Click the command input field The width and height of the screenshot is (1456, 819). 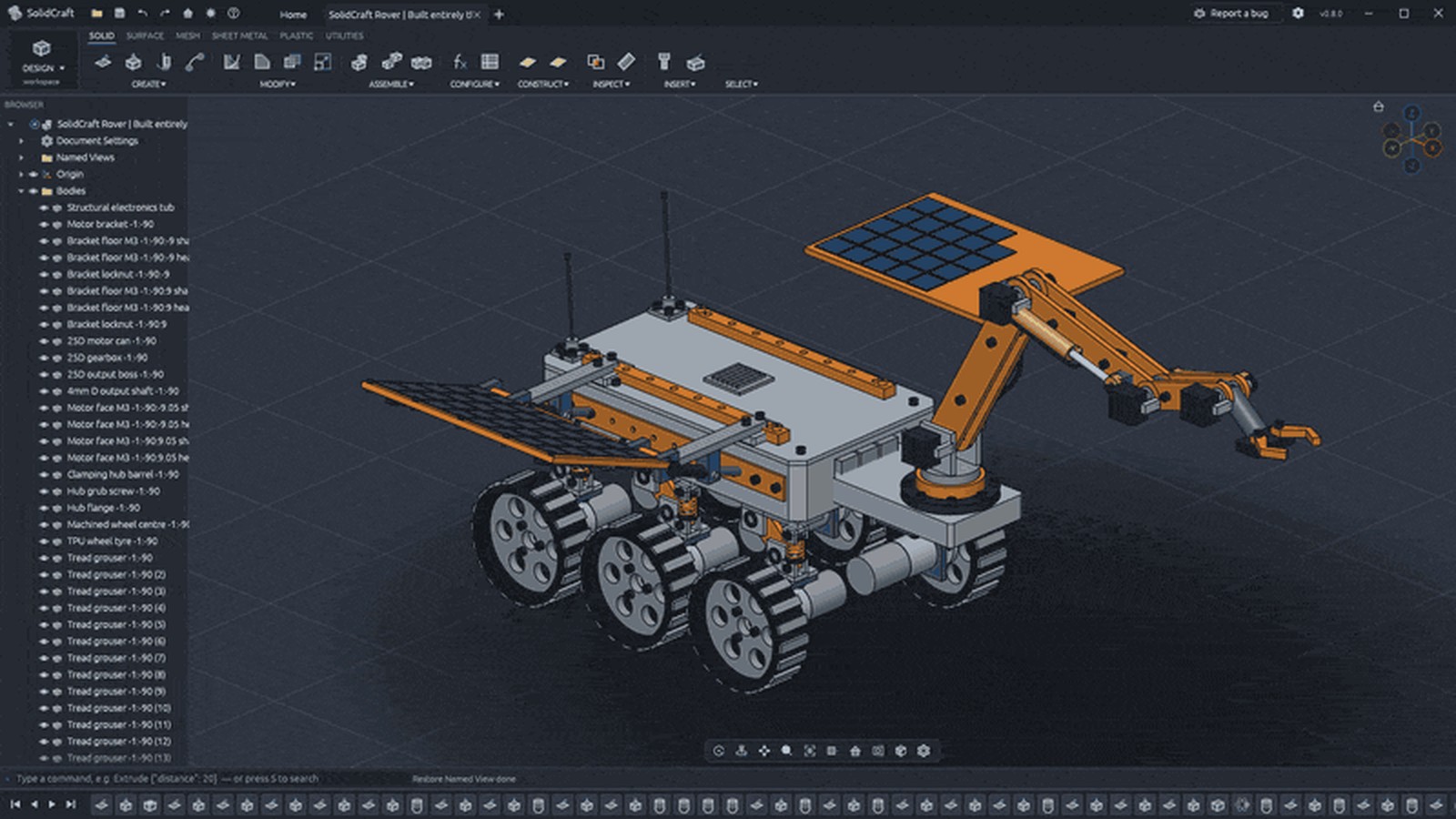[205, 779]
